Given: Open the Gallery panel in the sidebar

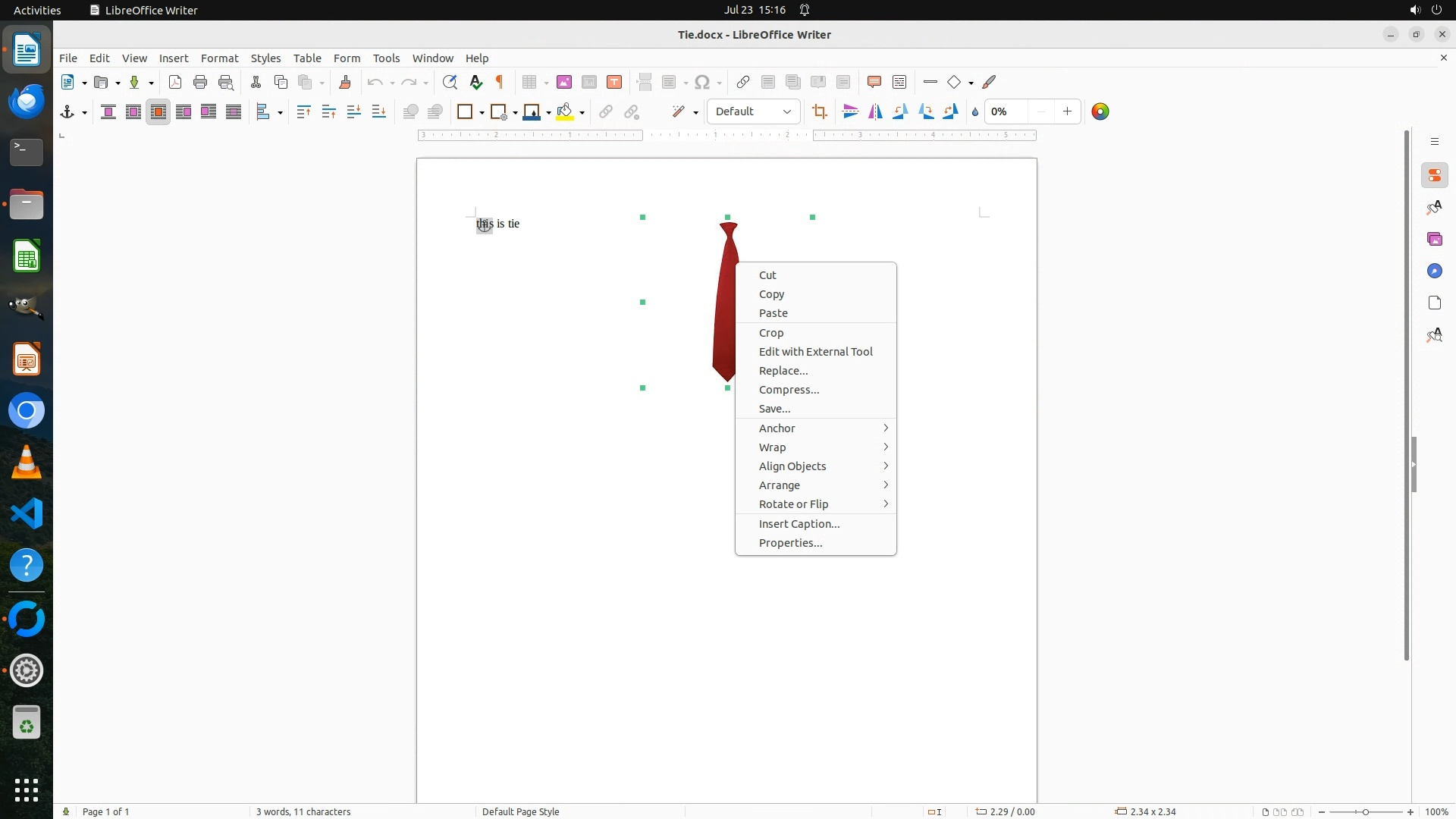Looking at the screenshot, I should 1435,240.
